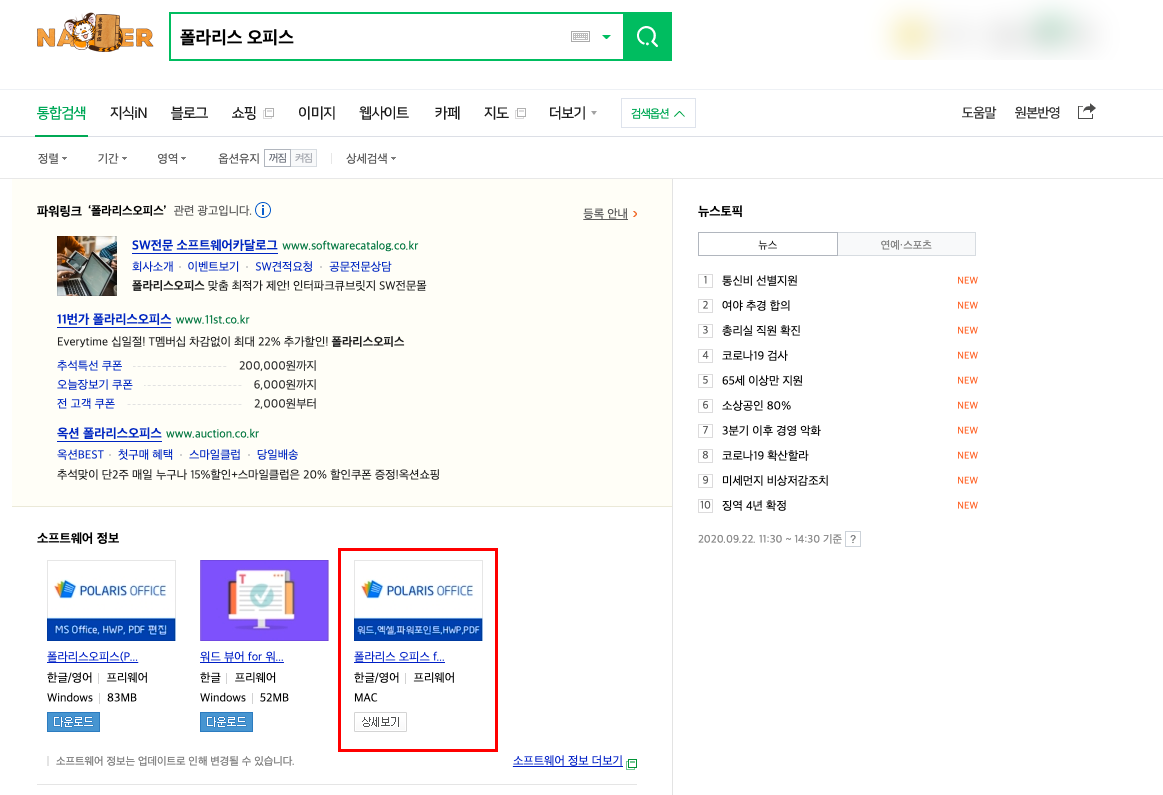
Task: Click the 공문전문상담 sublink
Action: 360,266
